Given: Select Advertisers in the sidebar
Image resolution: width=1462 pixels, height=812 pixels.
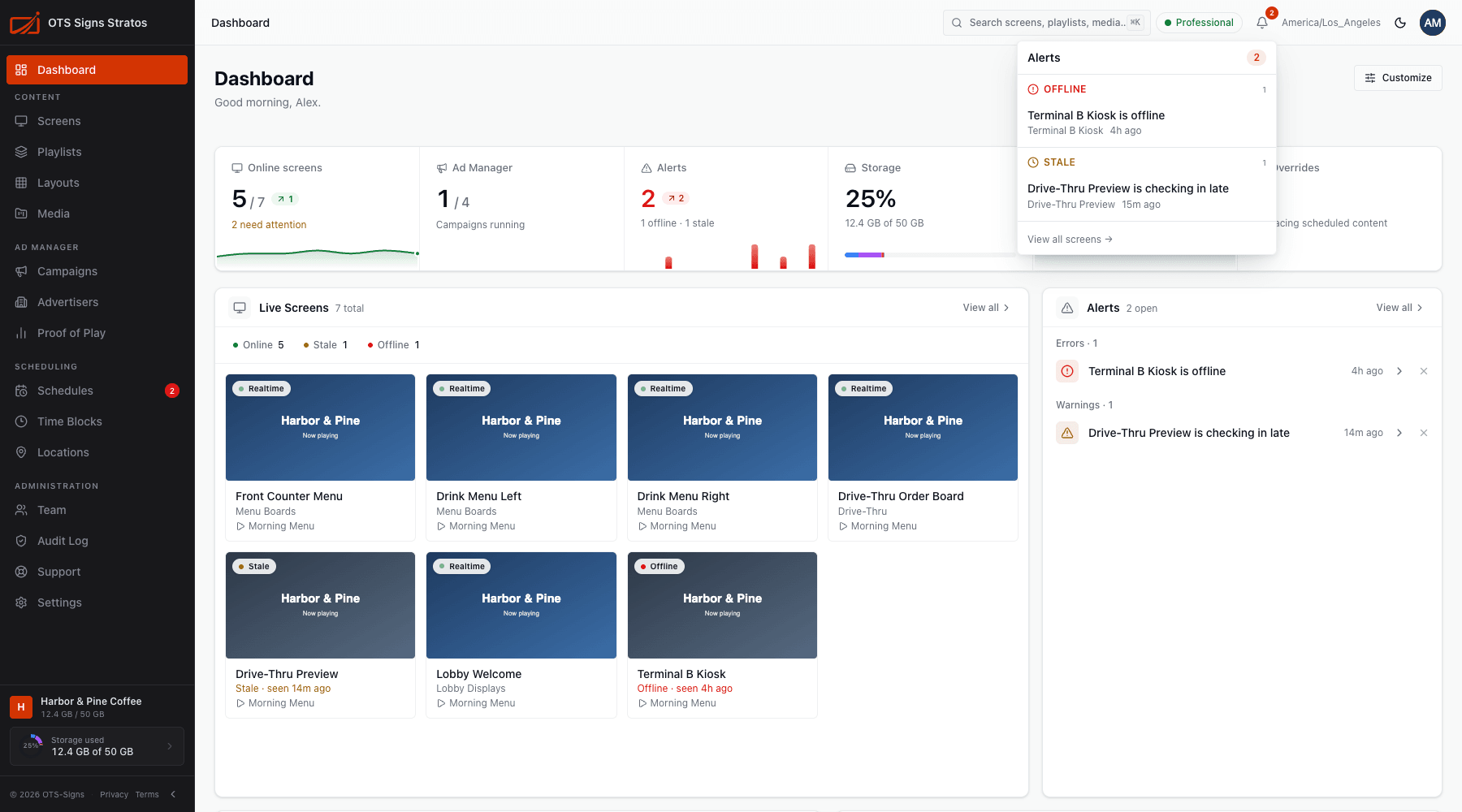Looking at the screenshot, I should point(97,302).
